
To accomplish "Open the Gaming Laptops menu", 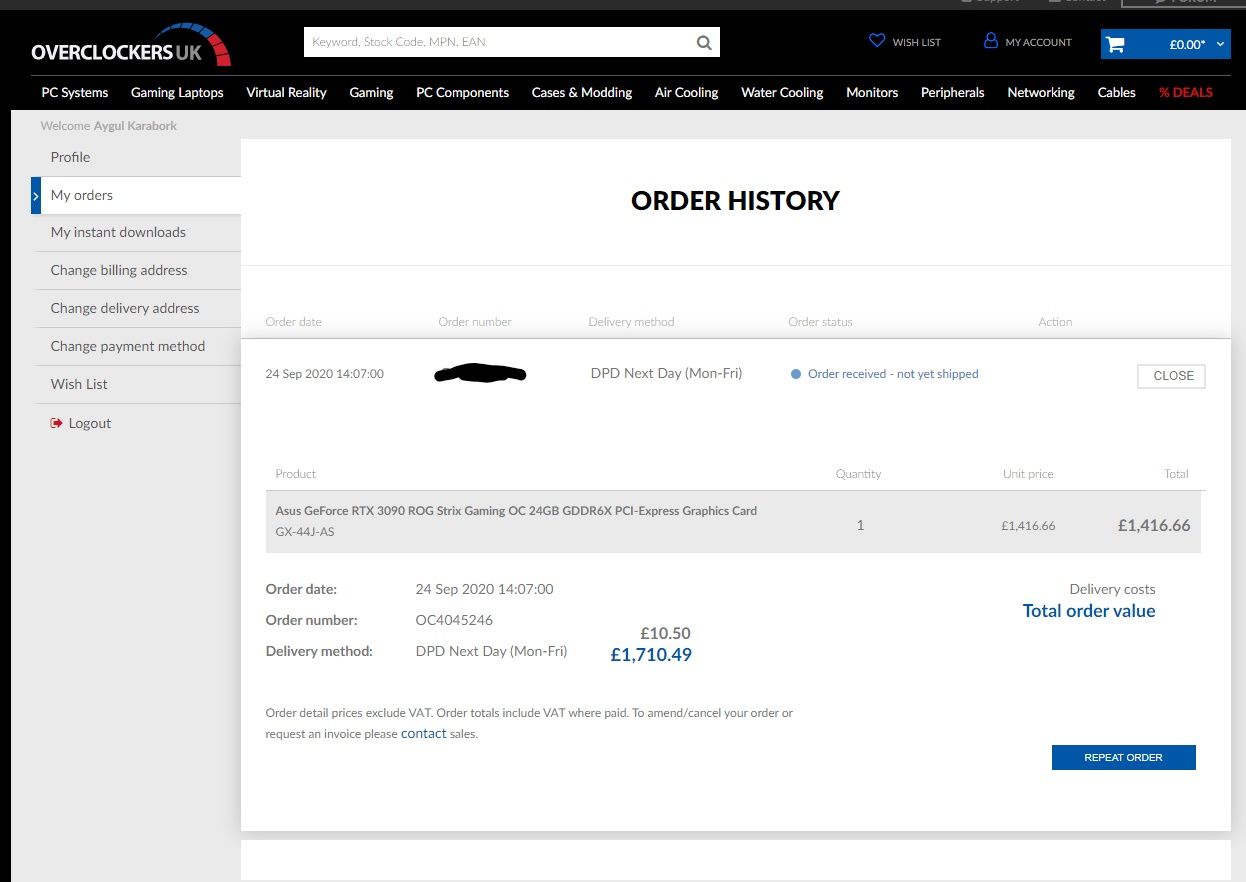I will pyautogui.click(x=177, y=92).
